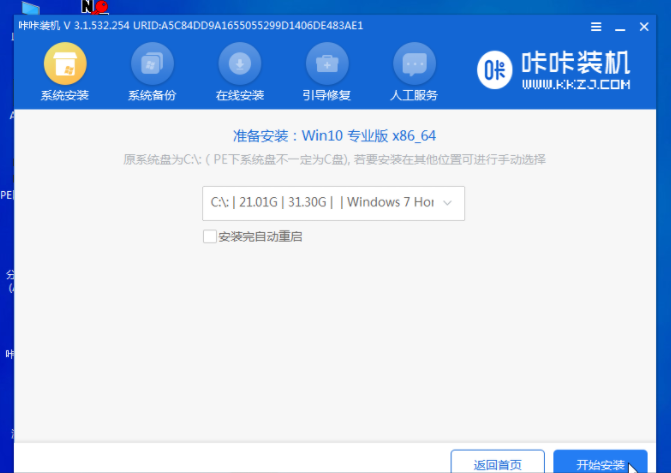Image resolution: width=671 pixels, height=473 pixels.
Task: Open the 系统安装 (System Install) icon
Action: [x=65, y=65]
